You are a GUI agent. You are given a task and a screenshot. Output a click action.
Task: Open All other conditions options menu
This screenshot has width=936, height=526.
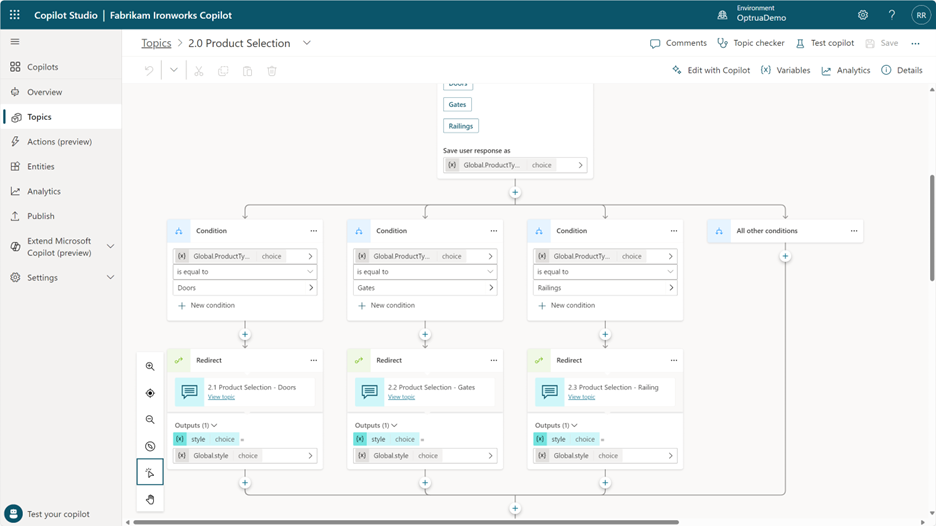[x=854, y=230]
